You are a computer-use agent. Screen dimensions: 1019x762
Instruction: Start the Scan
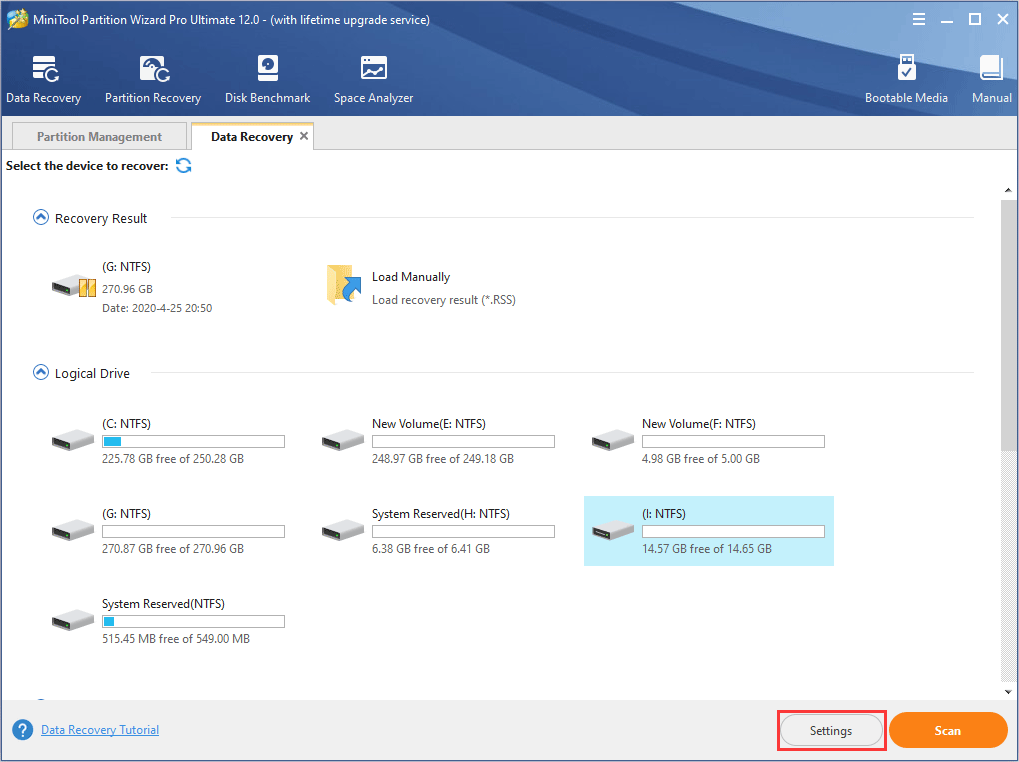pyautogui.click(x=948, y=731)
